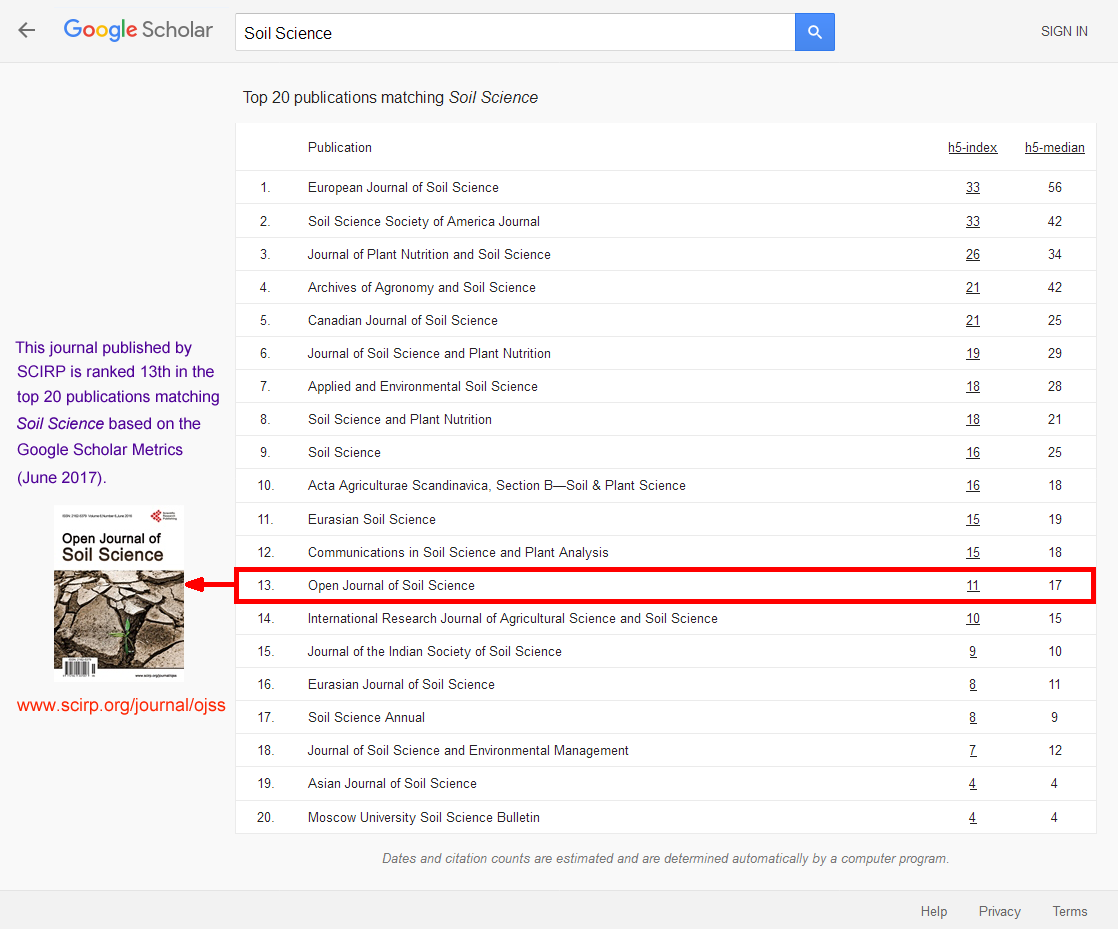Viewport: 1118px width, 929px height.
Task: Select the Open Journal of Soil Science title
Action: (x=391, y=585)
